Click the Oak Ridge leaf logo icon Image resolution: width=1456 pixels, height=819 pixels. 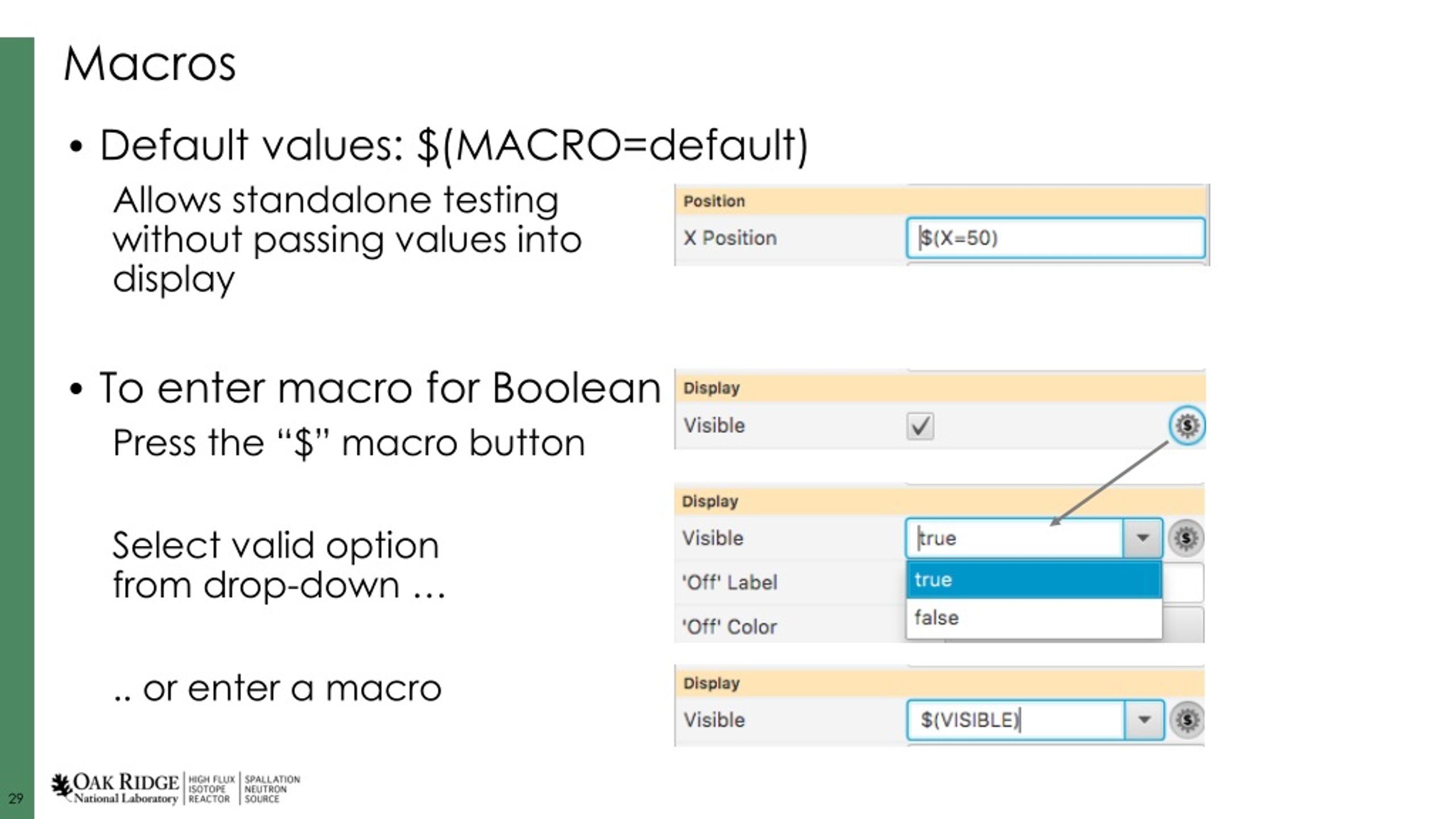(61, 787)
